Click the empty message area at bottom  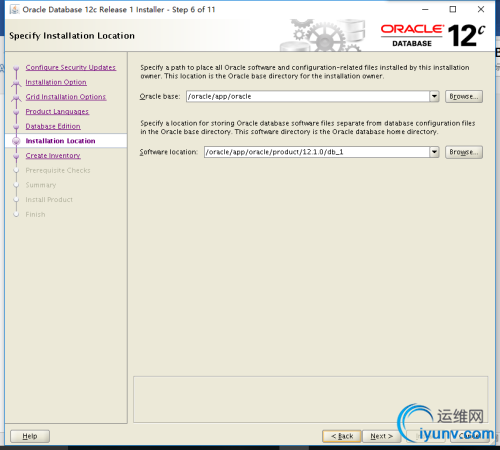point(310,400)
